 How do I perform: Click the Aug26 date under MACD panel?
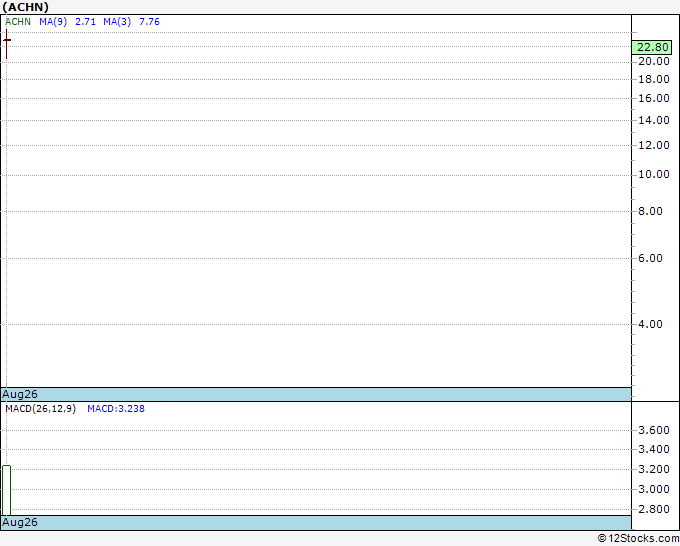[x=20, y=522]
